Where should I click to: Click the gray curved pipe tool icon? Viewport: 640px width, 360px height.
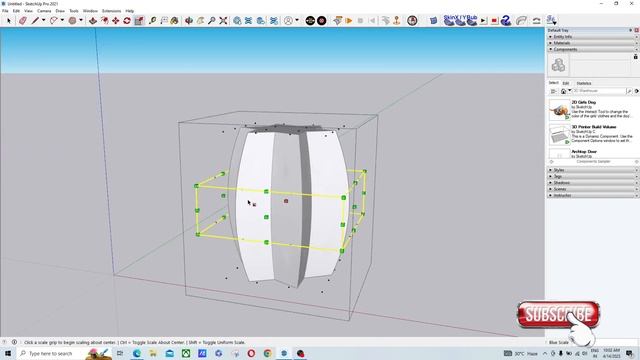pos(521,20)
